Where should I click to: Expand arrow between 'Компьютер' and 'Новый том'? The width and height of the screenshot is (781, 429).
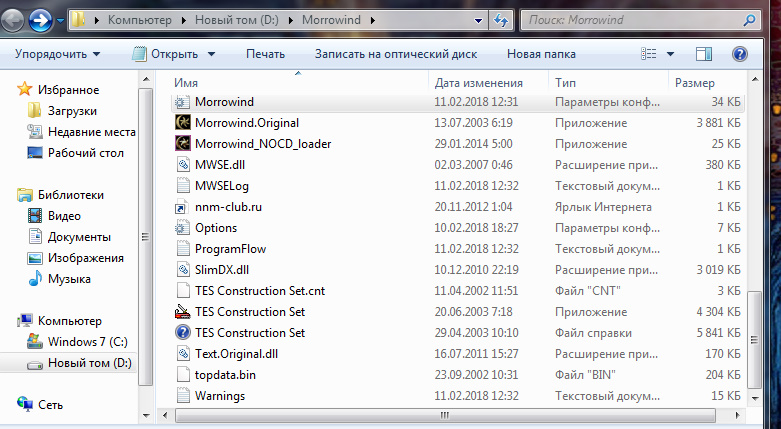pos(184,21)
